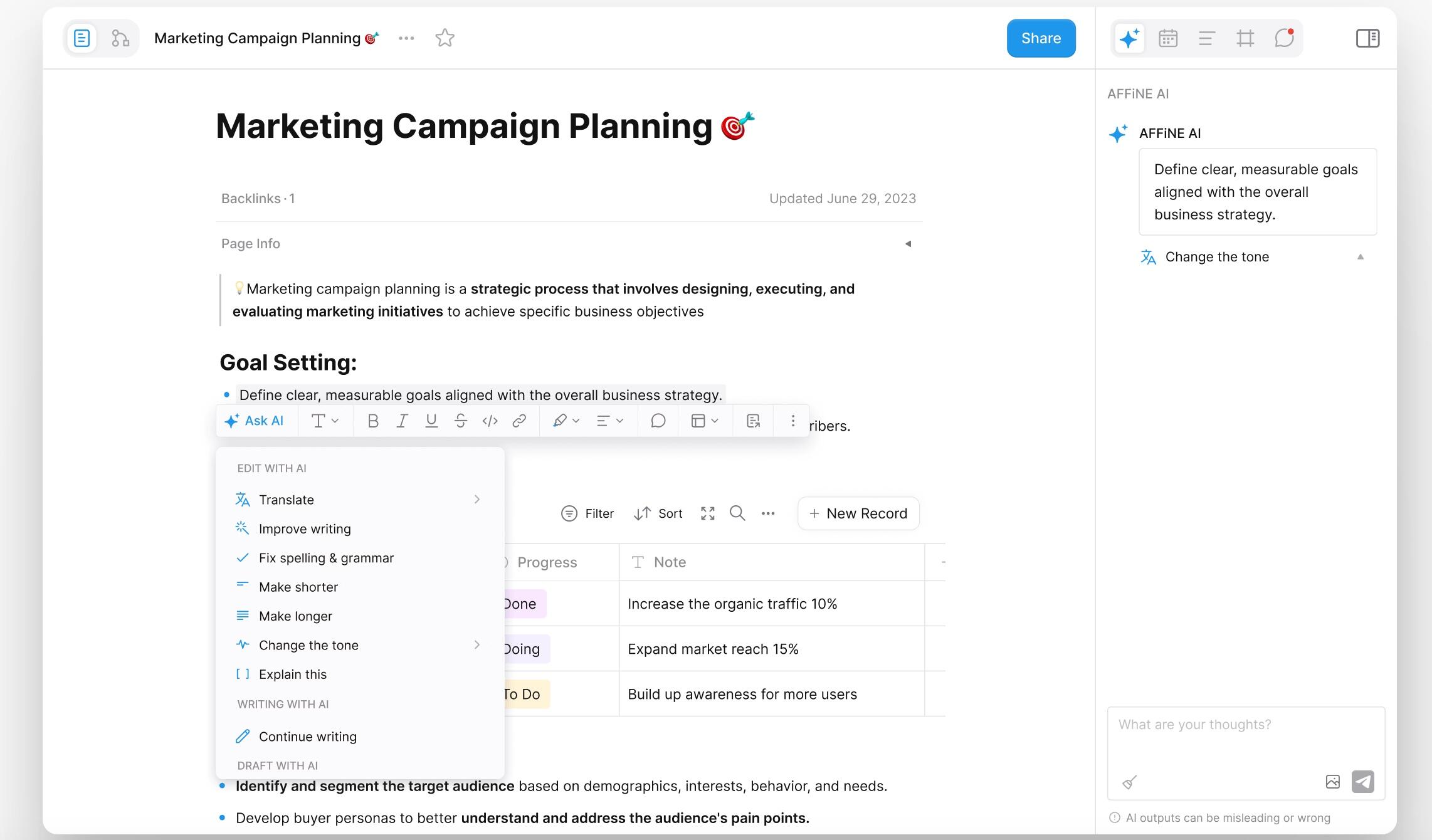
Task: Open the turn-into database dropdown
Action: [x=704, y=421]
